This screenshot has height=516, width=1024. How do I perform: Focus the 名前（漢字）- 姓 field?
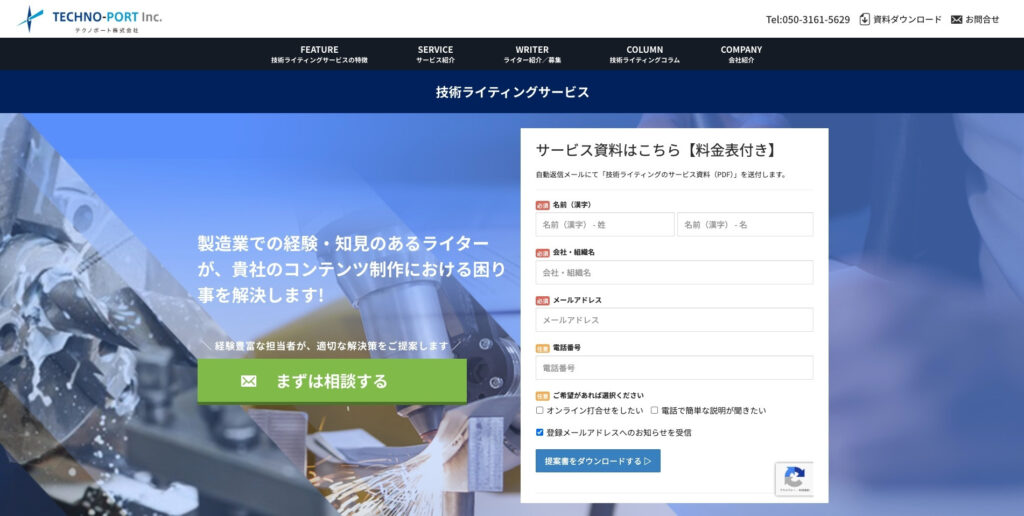[605, 224]
